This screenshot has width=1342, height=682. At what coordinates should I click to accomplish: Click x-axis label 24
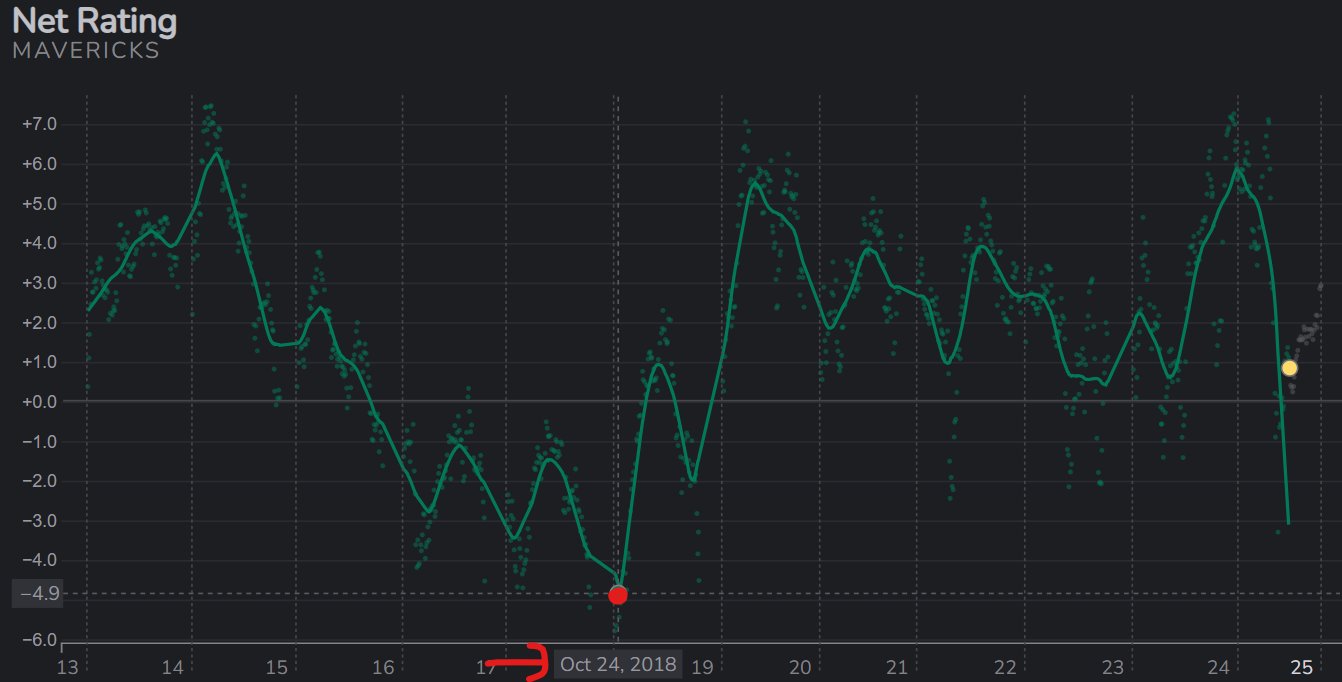coord(1218,667)
